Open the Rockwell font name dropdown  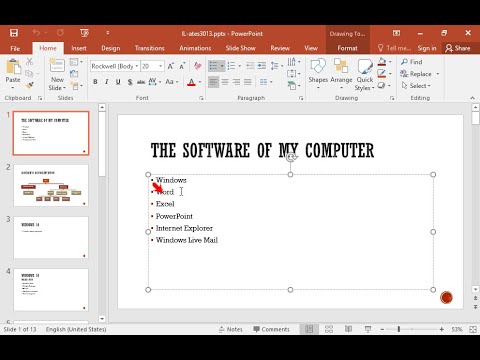click(x=137, y=66)
